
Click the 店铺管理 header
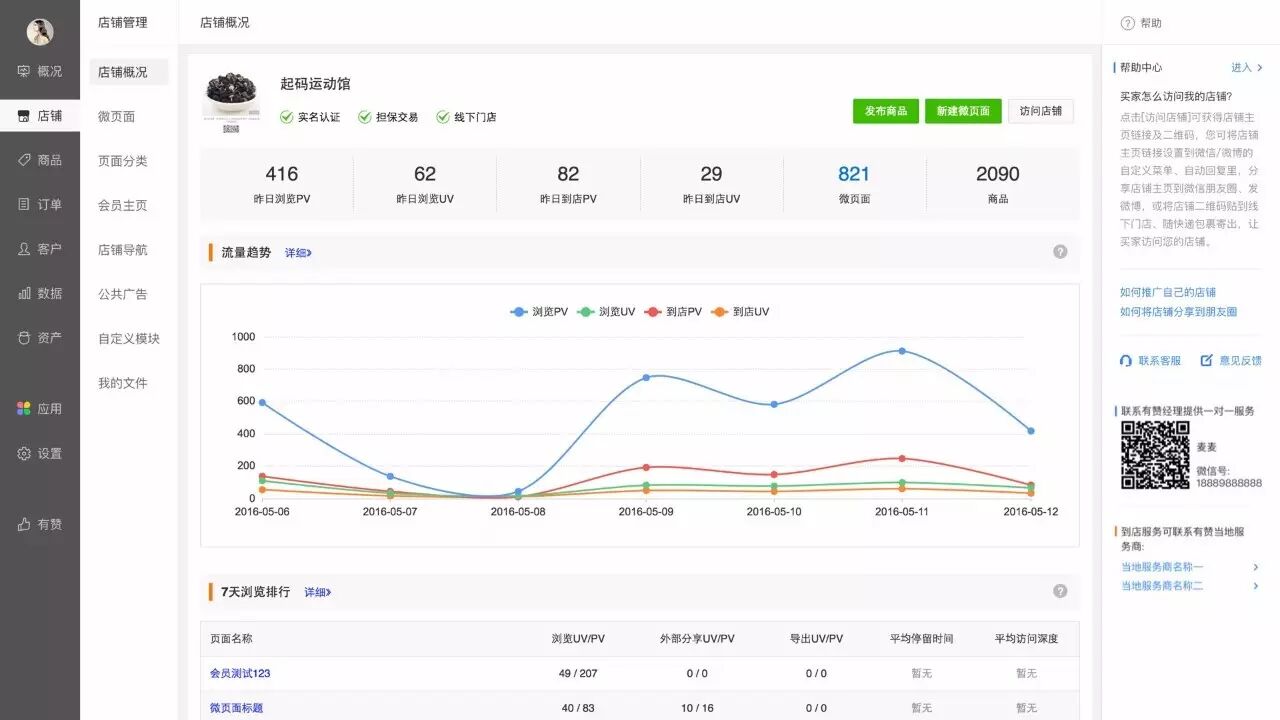(x=123, y=23)
